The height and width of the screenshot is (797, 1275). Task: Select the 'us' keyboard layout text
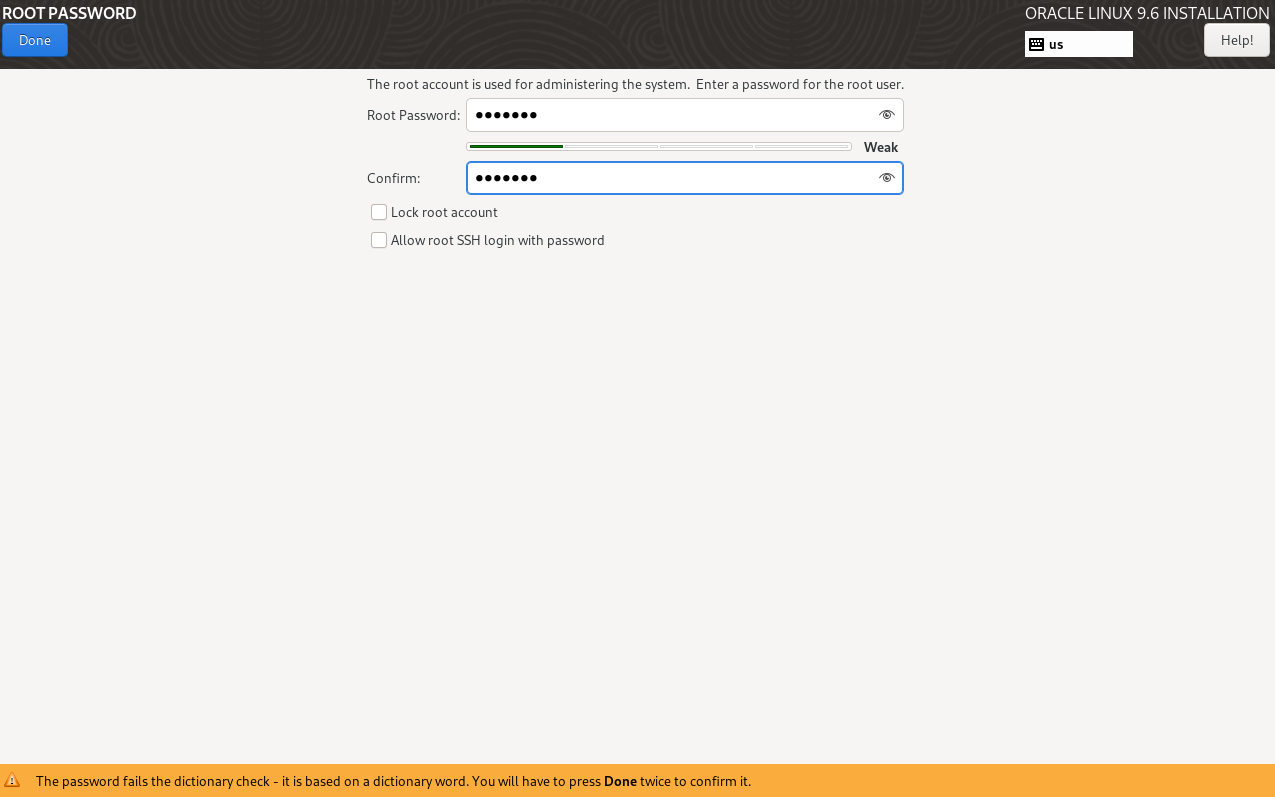[1056, 44]
